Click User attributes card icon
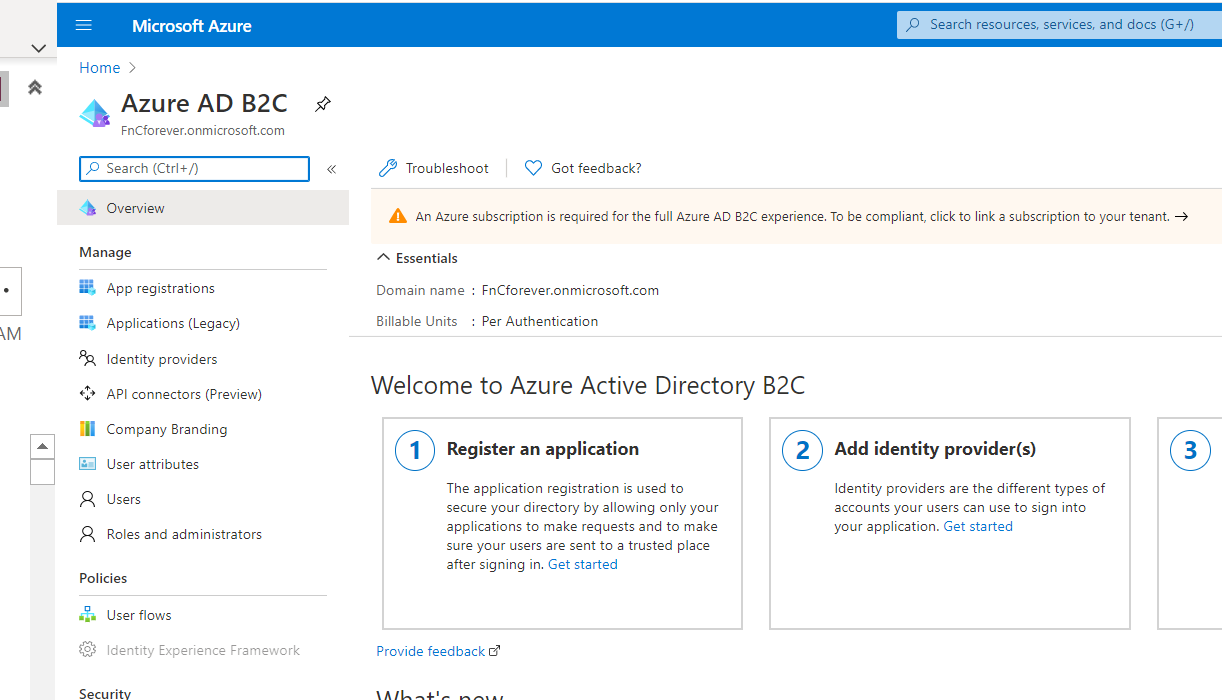Image resolution: width=1222 pixels, height=700 pixels. coord(88,464)
